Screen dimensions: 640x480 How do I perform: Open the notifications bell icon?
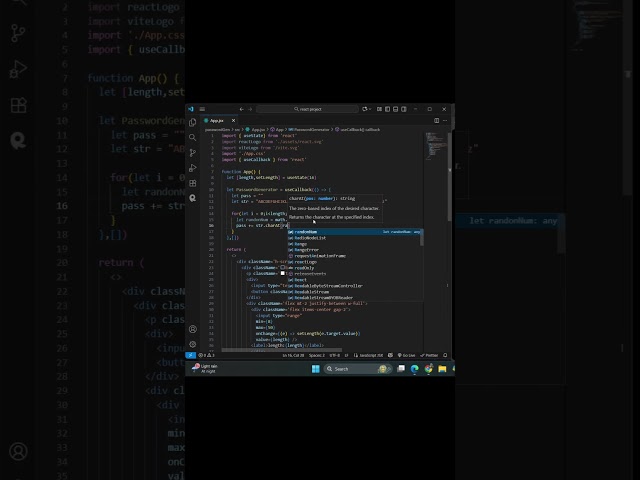(x=445, y=355)
